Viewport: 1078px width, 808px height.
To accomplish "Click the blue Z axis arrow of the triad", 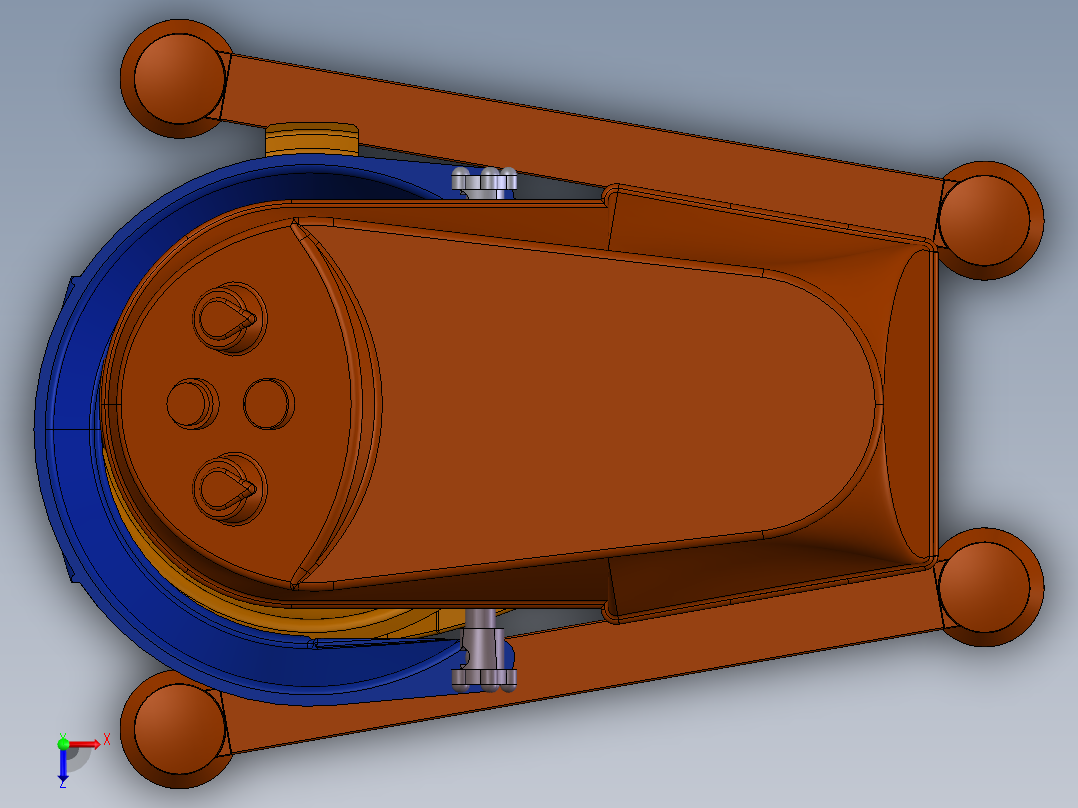I will click(x=63, y=766).
